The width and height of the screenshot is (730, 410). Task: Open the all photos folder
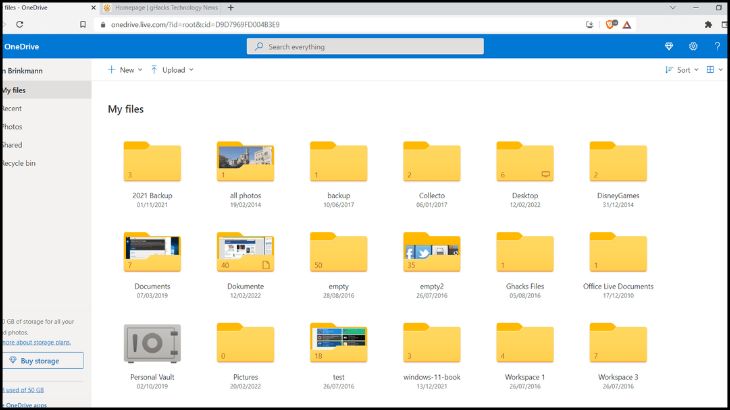click(245, 161)
